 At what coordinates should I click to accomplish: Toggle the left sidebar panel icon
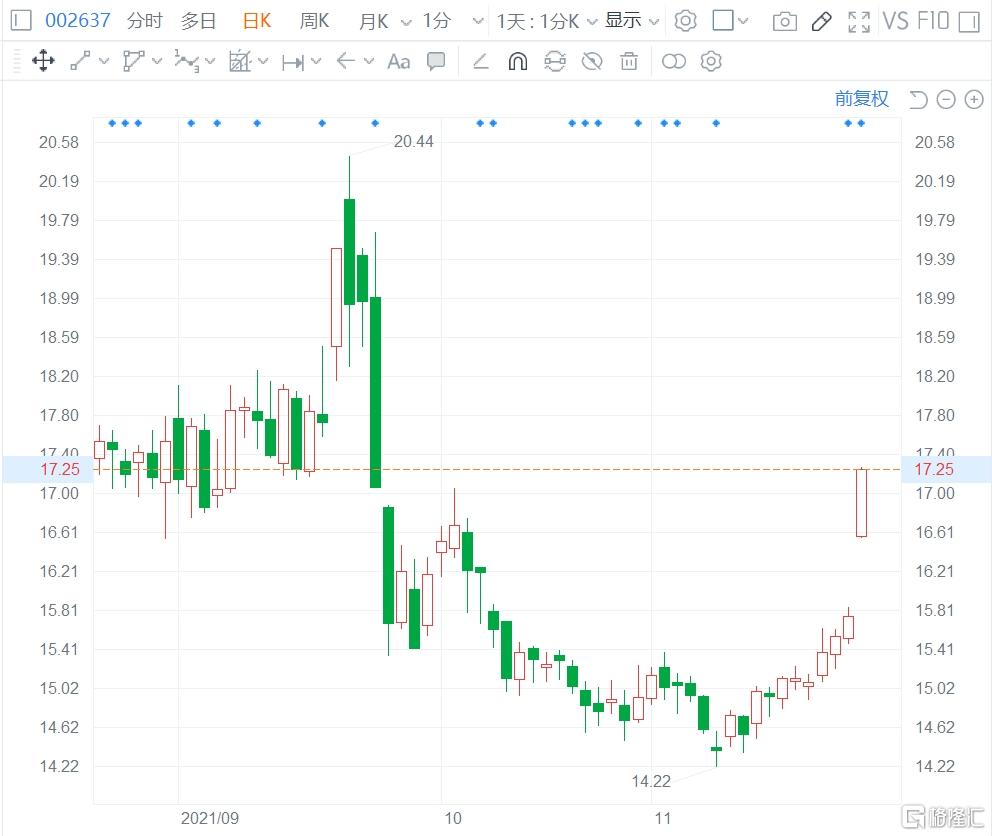[x=21, y=20]
